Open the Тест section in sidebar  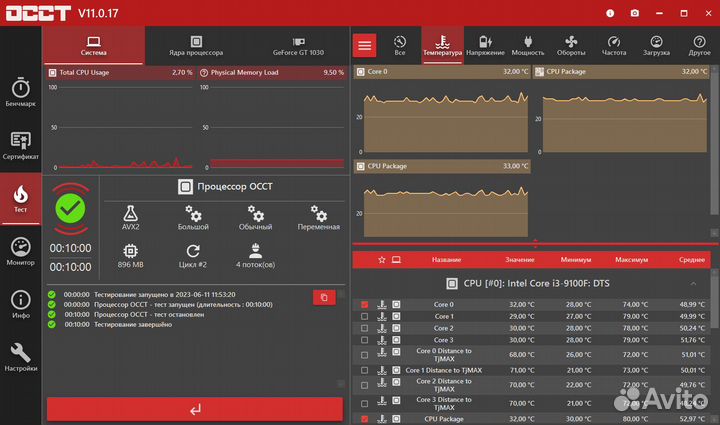point(21,199)
